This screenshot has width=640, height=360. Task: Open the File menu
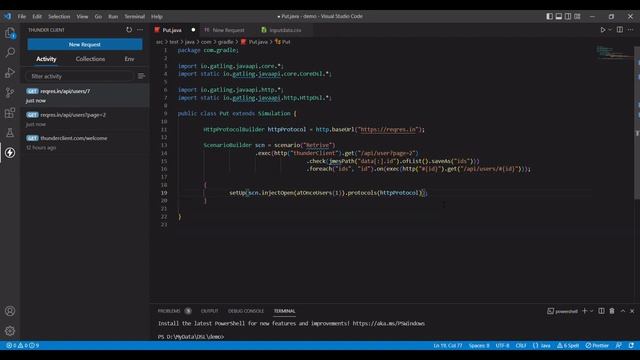click(x=22, y=16)
